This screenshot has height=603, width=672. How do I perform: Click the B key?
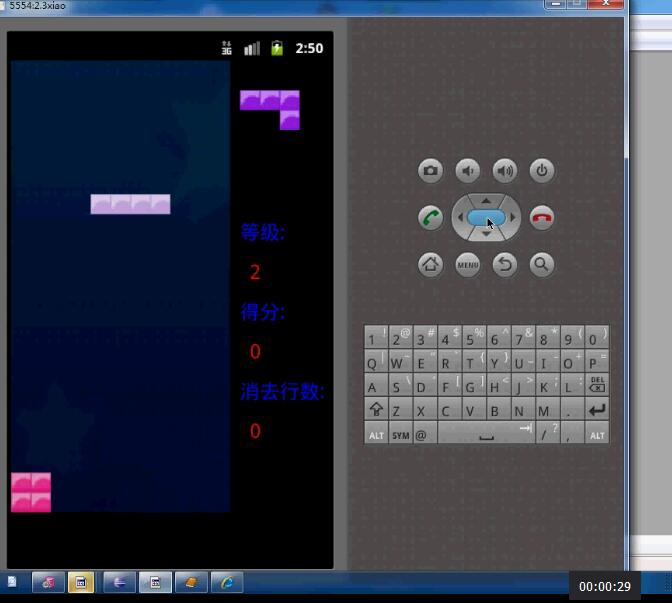[499, 409]
